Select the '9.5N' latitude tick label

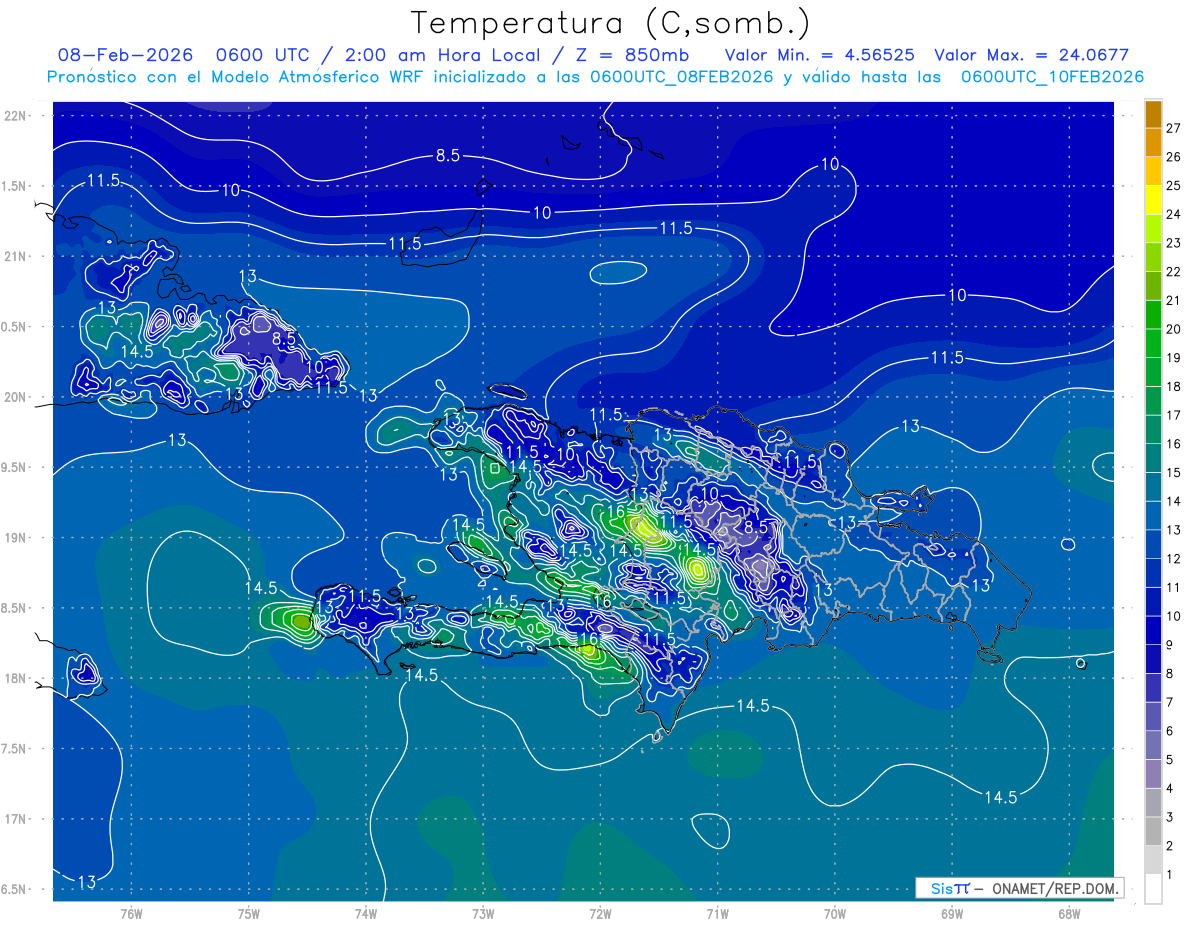15,467
